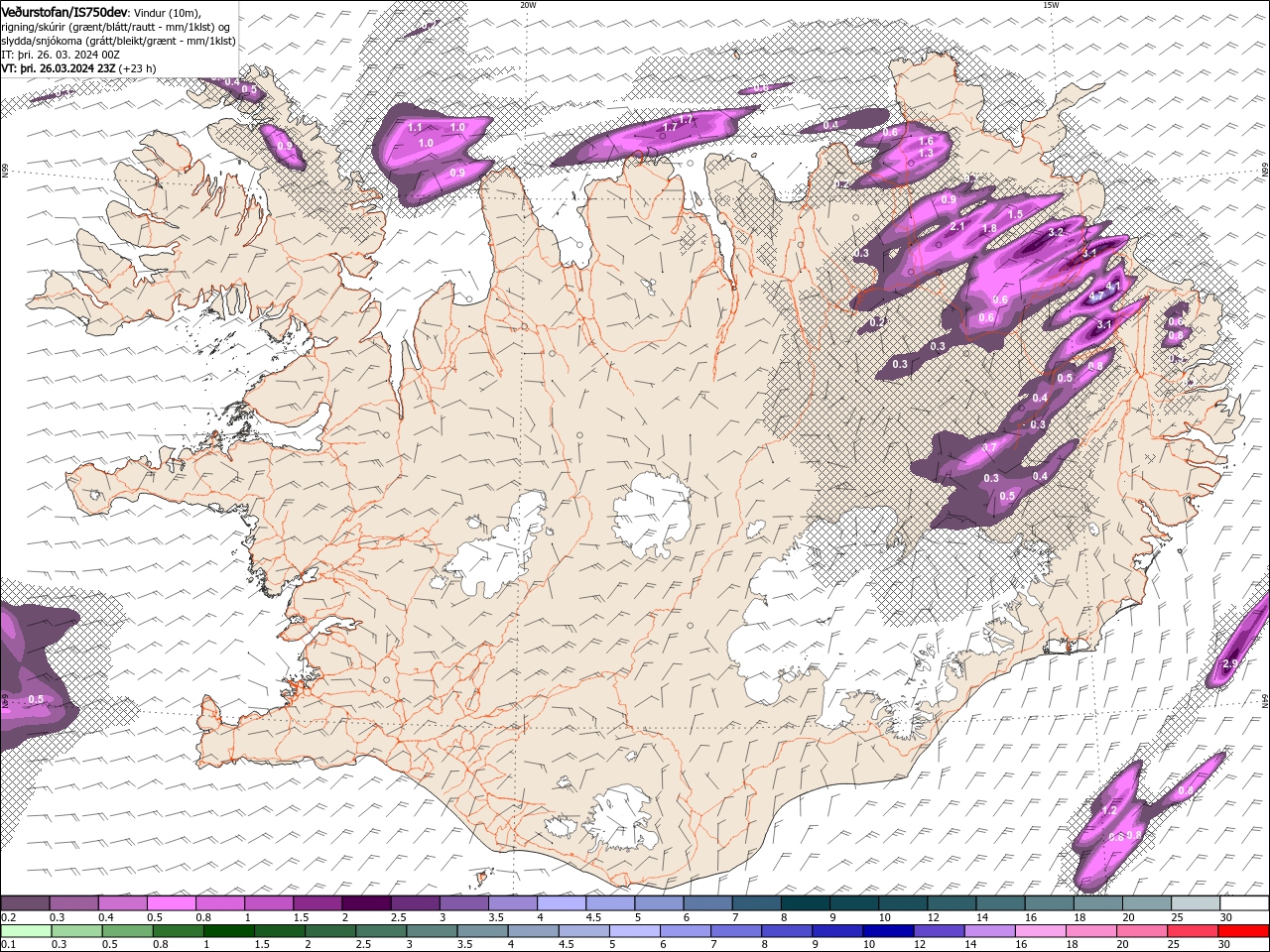Pick the dark purple snow swatch between 2 and 2.5

coord(366,903)
